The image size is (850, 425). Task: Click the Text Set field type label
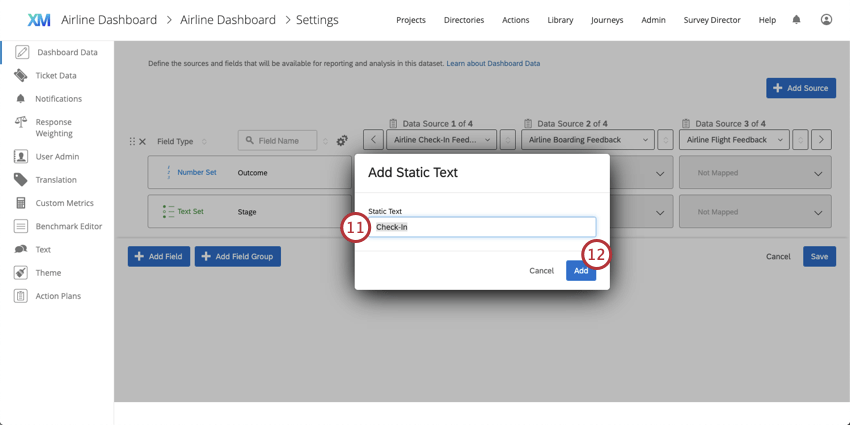pyautogui.click(x=190, y=211)
